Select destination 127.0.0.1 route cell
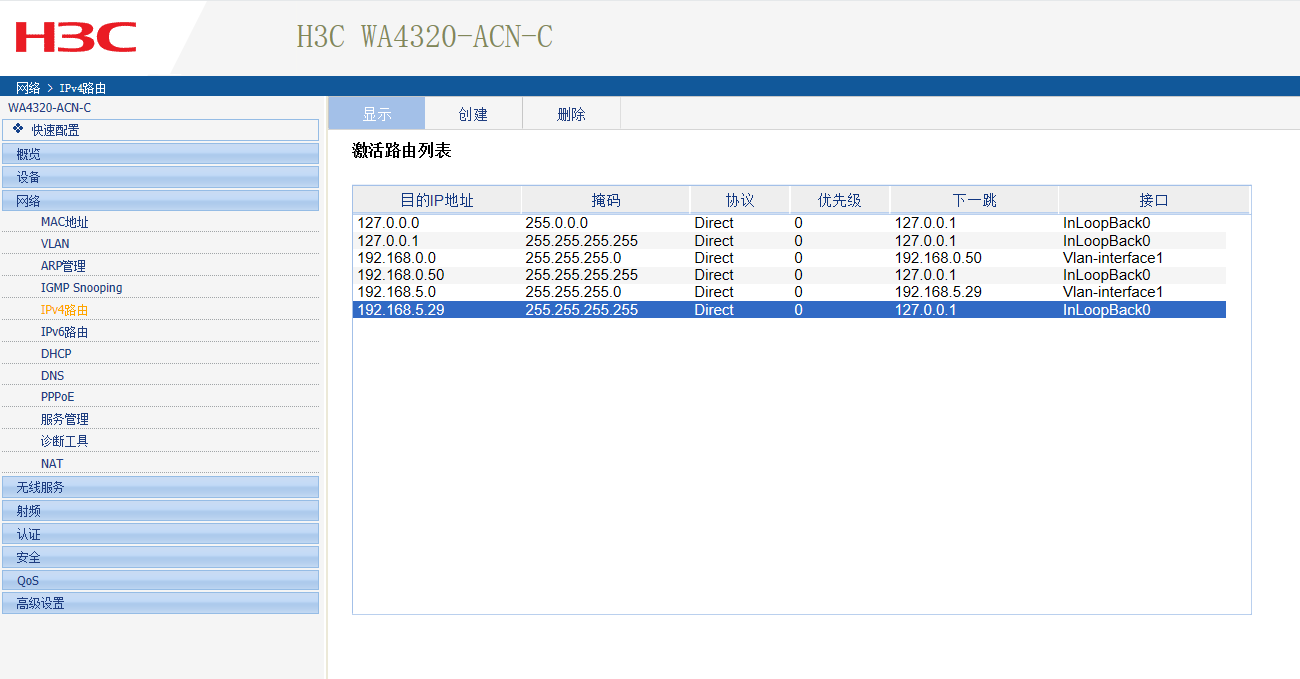The height and width of the screenshot is (679, 1300). pos(388,241)
